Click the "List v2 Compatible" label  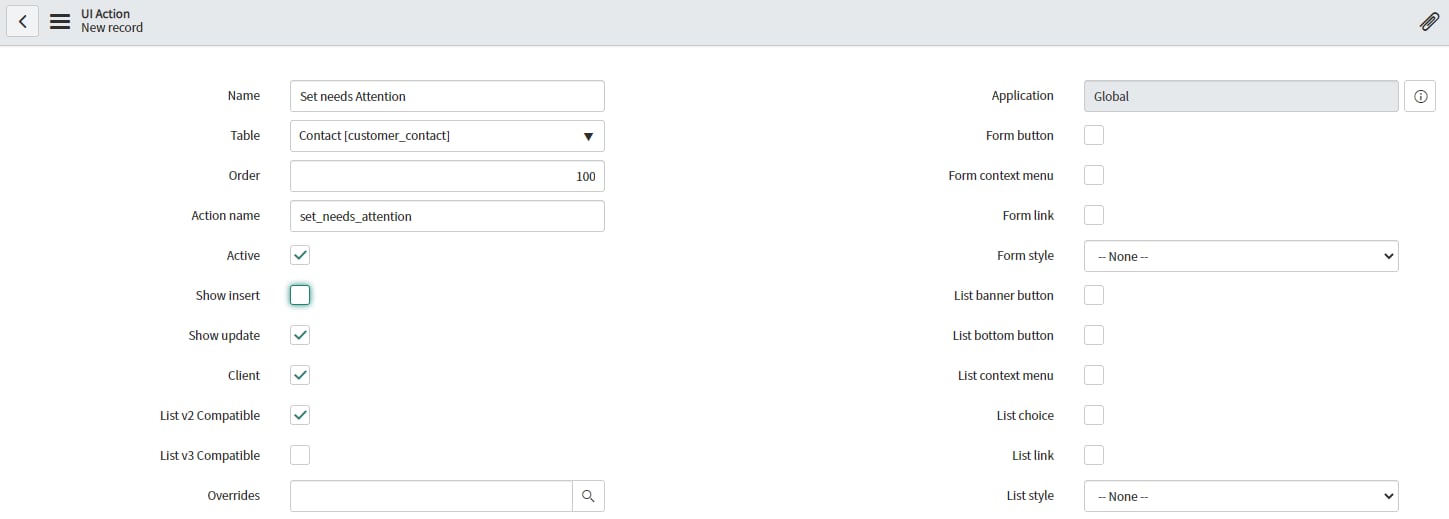pyautogui.click(x=210, y=415)
